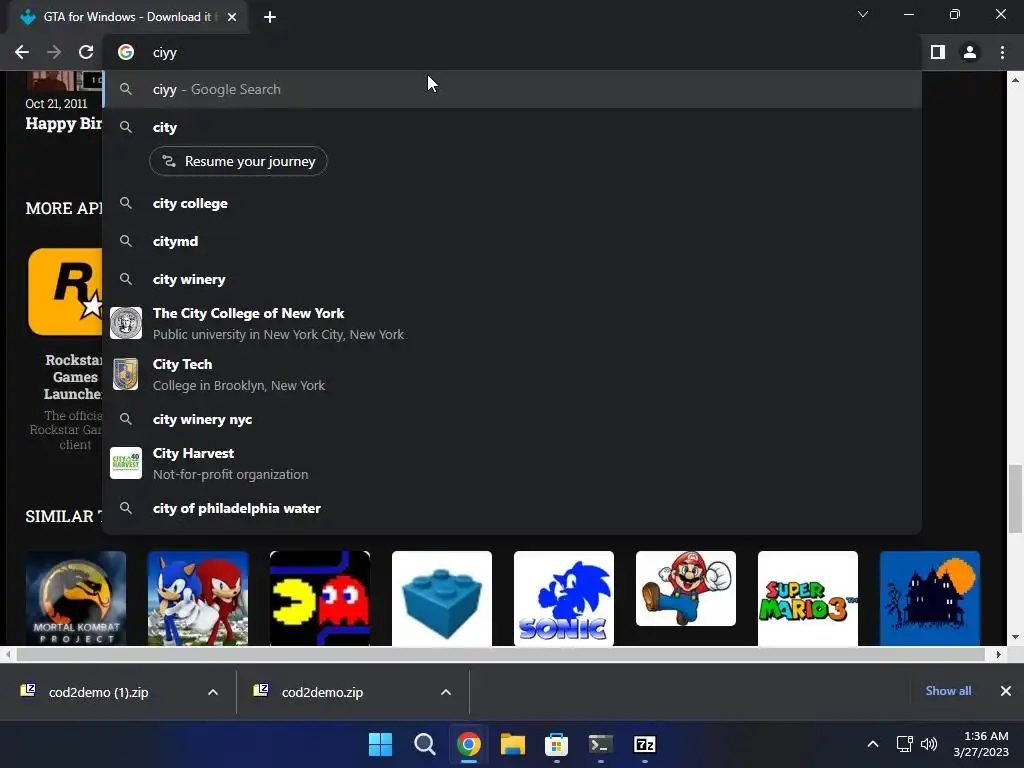Click the network status tray icon
This screenshot has width=1024, height=768.
pos(904,744)
